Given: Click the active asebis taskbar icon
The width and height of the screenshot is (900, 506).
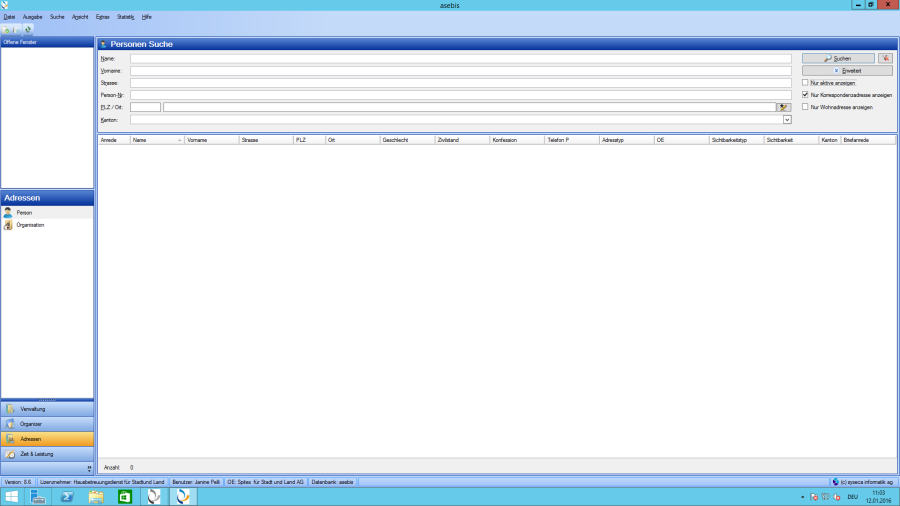Looking at the screenshot, I should coord(183,496).
